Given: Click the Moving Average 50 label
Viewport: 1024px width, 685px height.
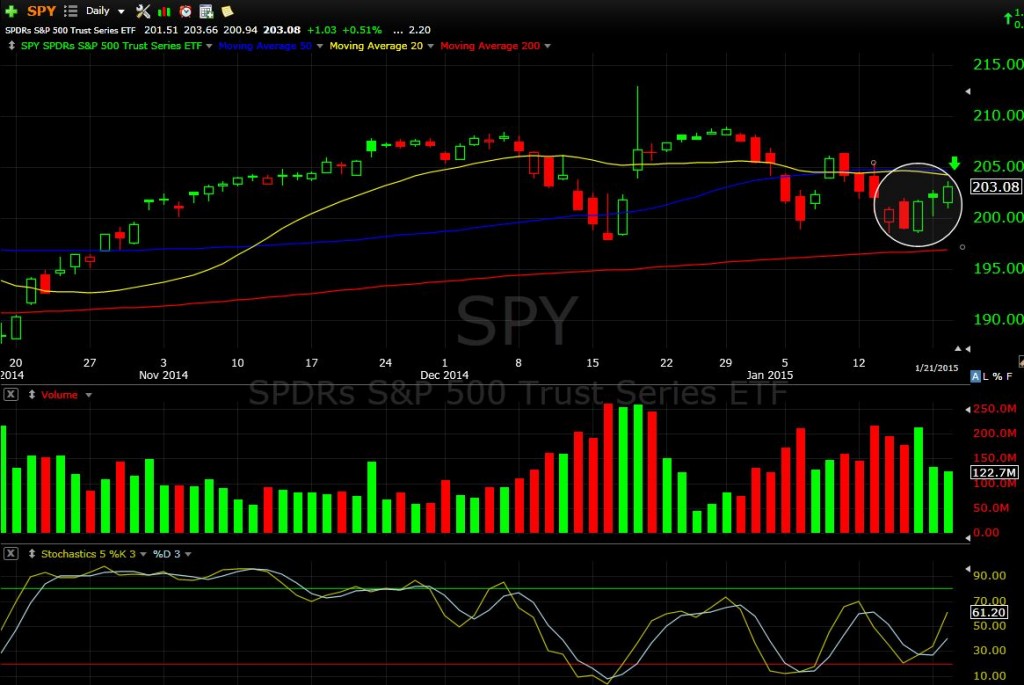Looking at the screenshot, I should (x=264, y=46).
